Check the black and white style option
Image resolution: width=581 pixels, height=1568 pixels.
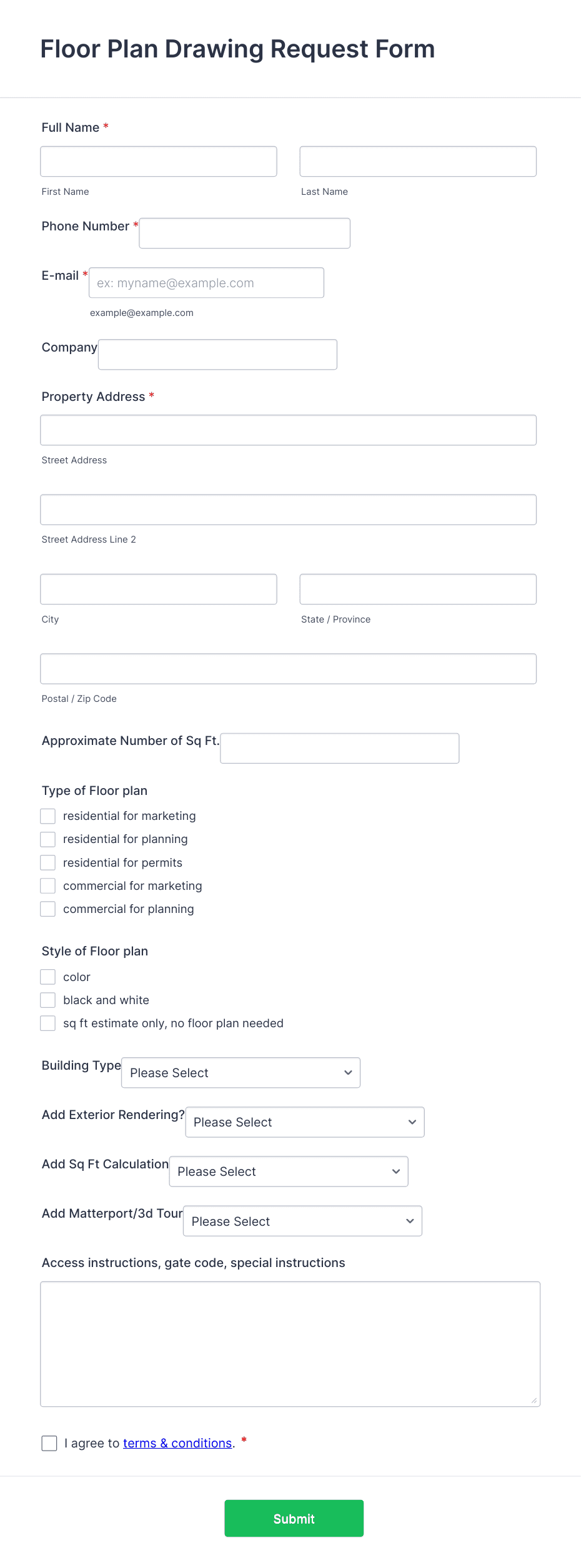47,1000
